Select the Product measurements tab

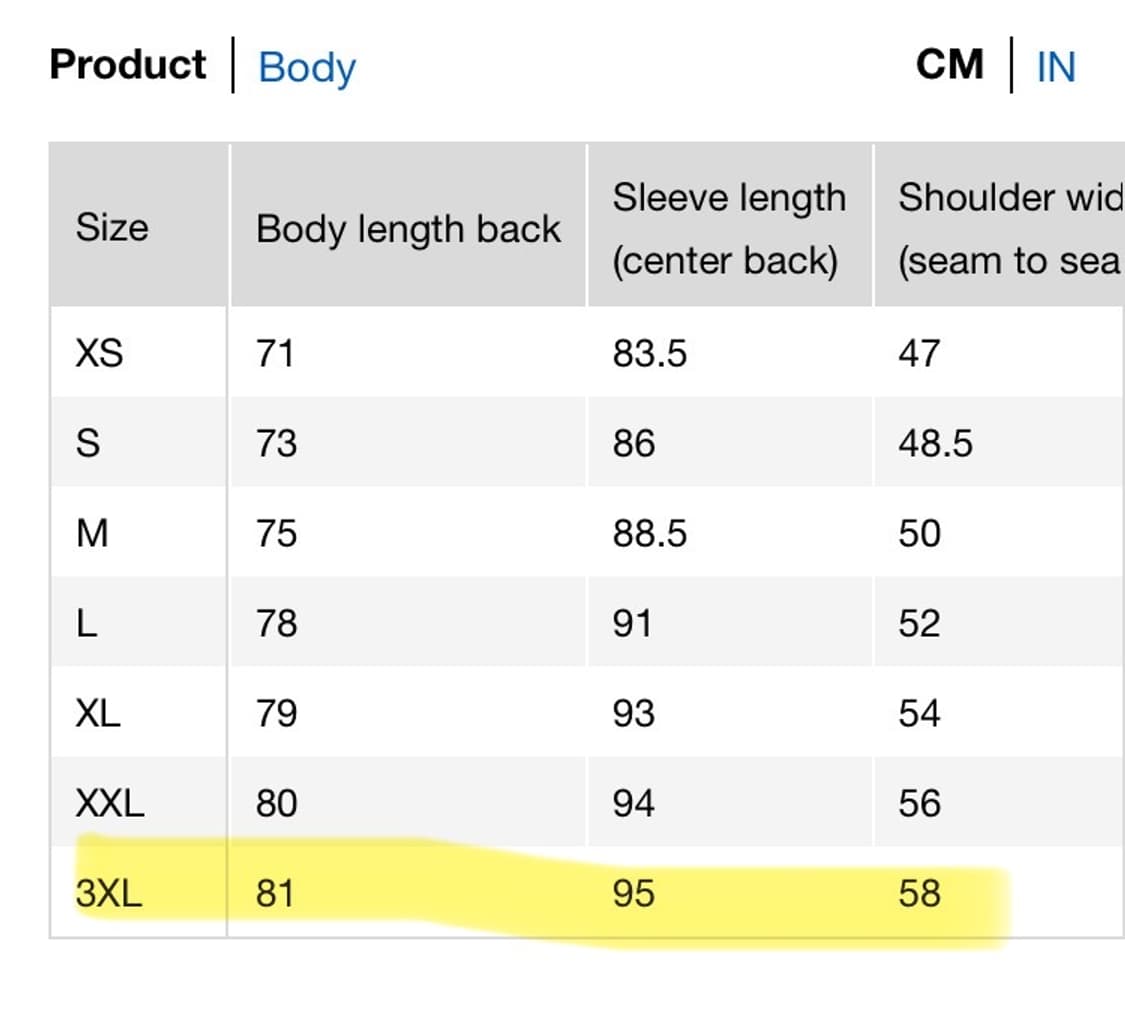click(128, 65)
